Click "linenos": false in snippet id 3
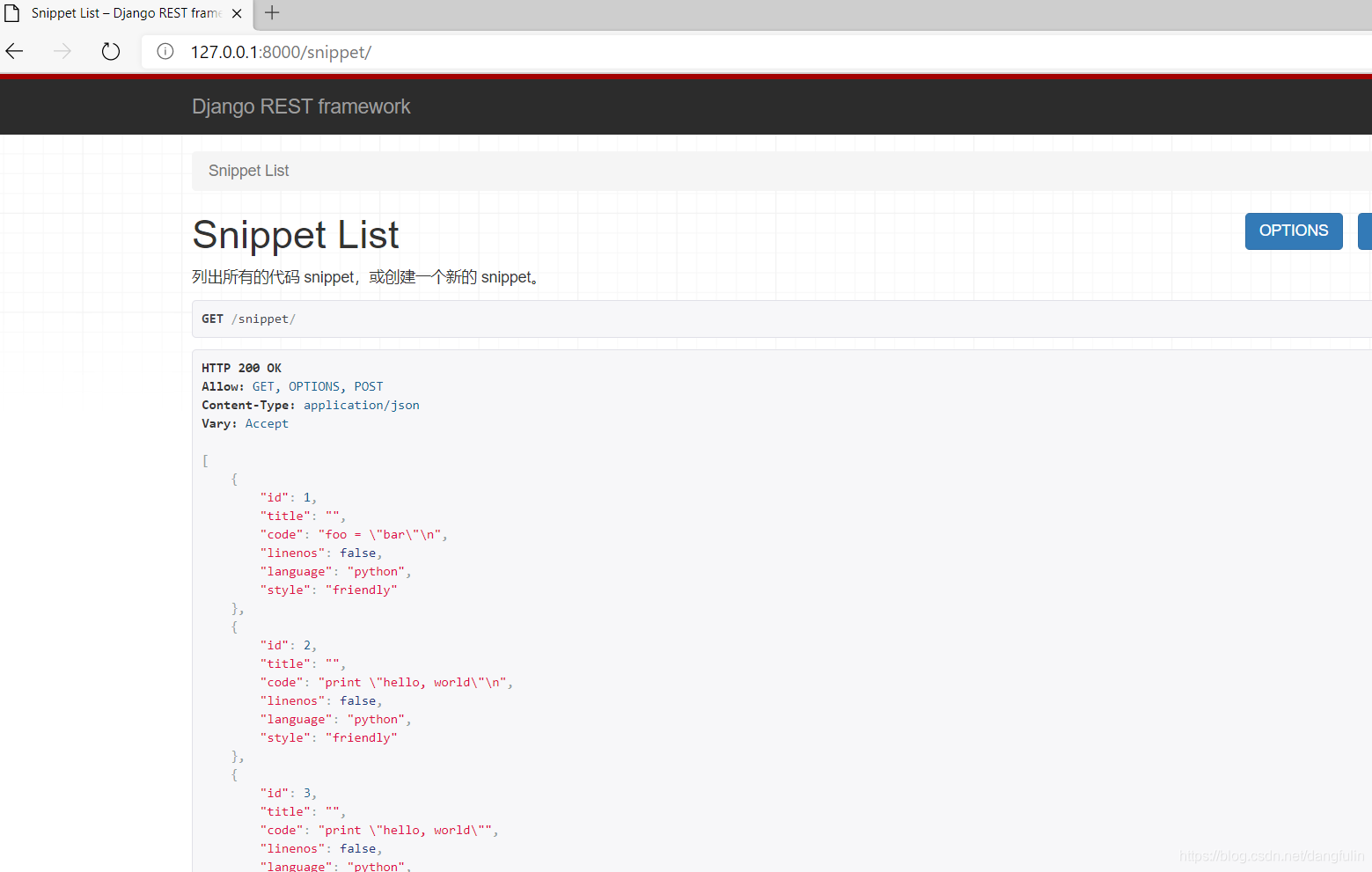1372x872 pixels. tap(321, 848)
